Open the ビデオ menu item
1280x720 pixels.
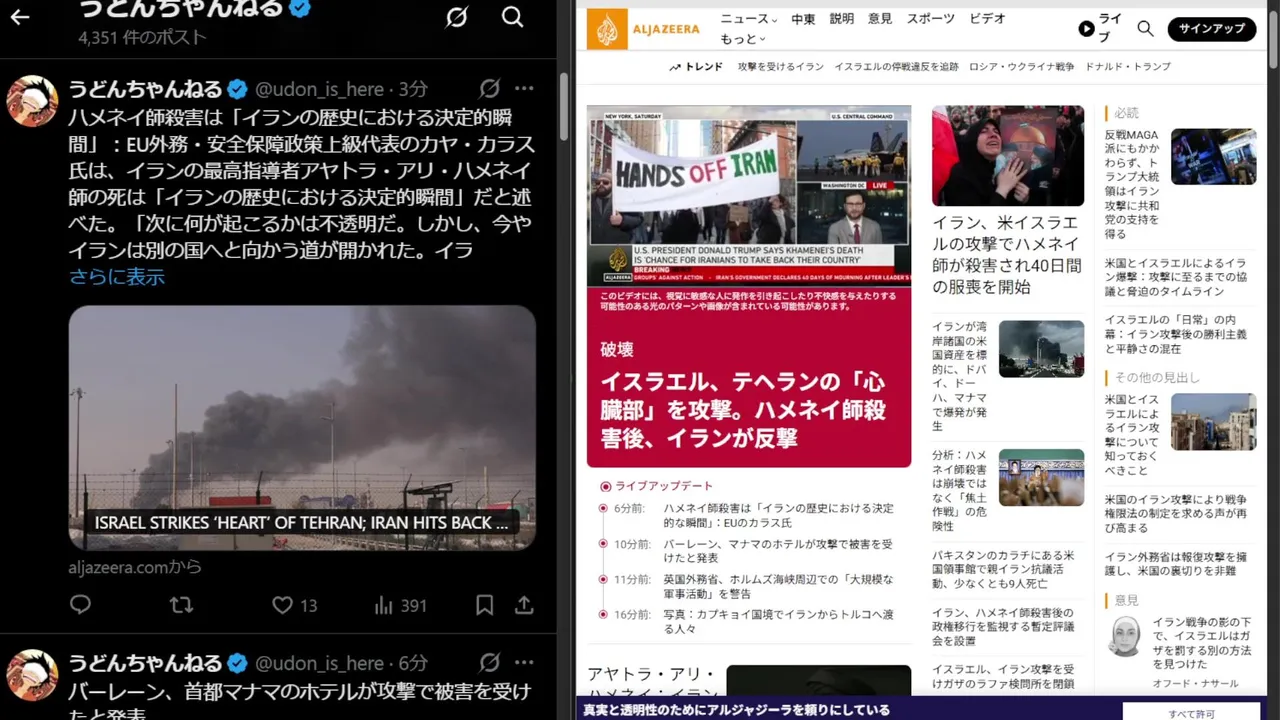click(988, 19)
